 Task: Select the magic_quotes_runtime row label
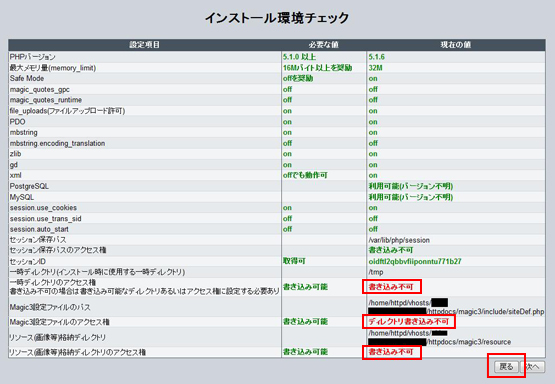[x=46, y=100]
